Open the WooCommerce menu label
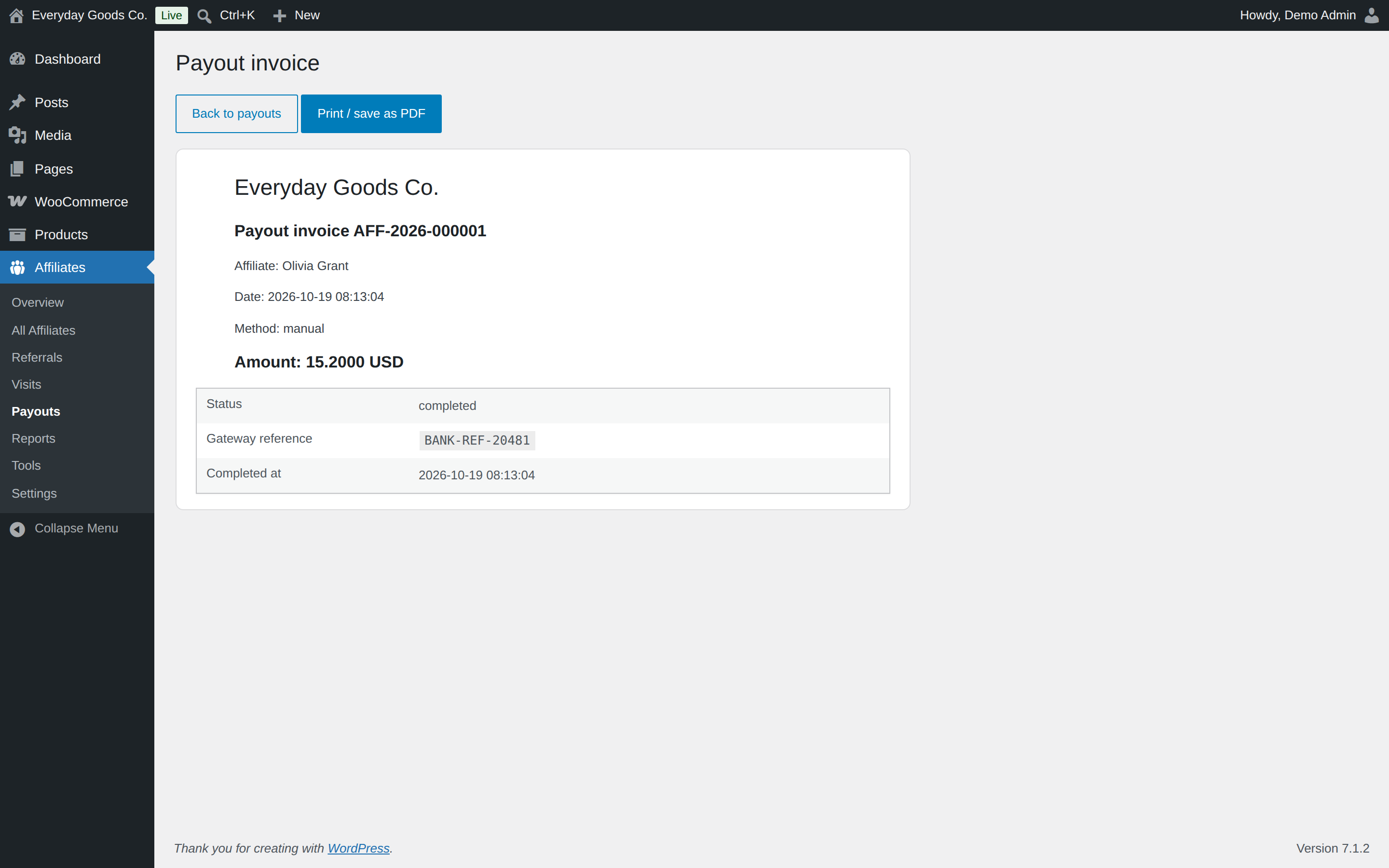 pyautogui.click(x=81, y=202)
